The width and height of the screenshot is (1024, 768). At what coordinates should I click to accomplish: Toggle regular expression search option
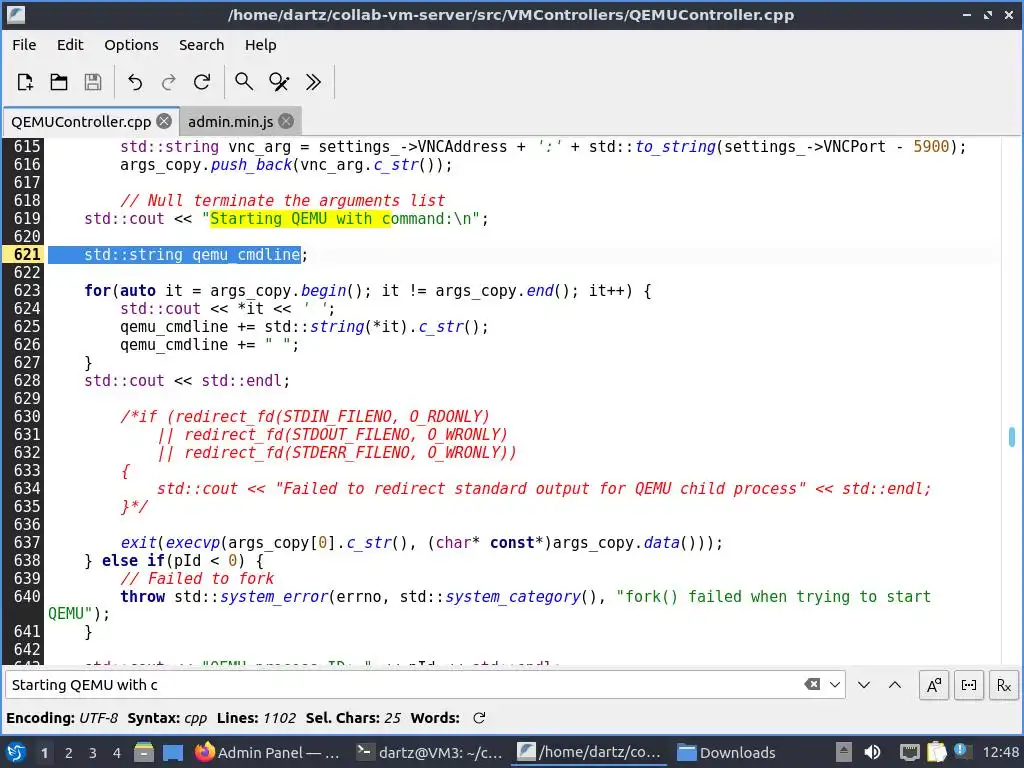tap(1004, 684)
